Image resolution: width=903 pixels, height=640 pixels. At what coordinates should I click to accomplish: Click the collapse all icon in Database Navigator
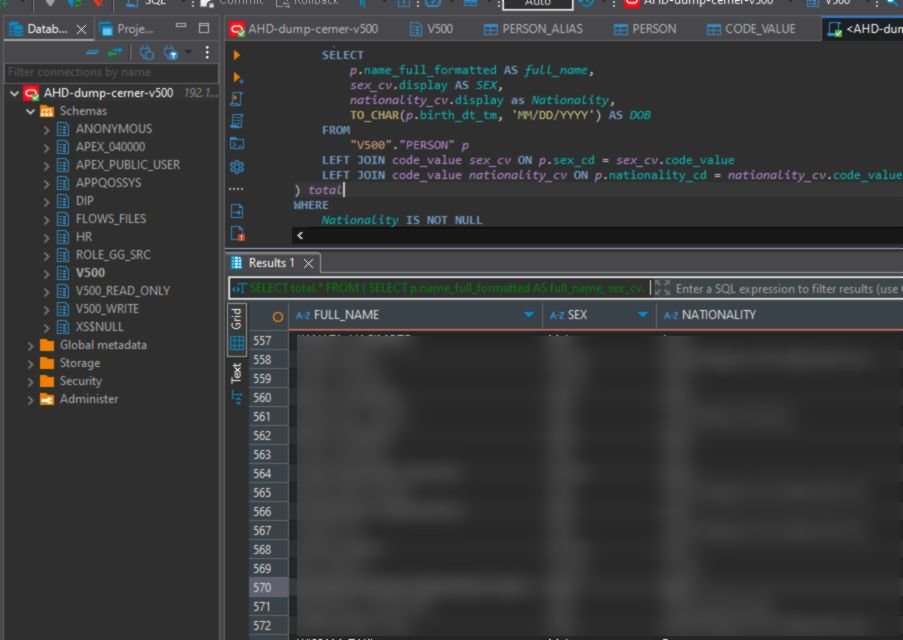click(92, 52)
